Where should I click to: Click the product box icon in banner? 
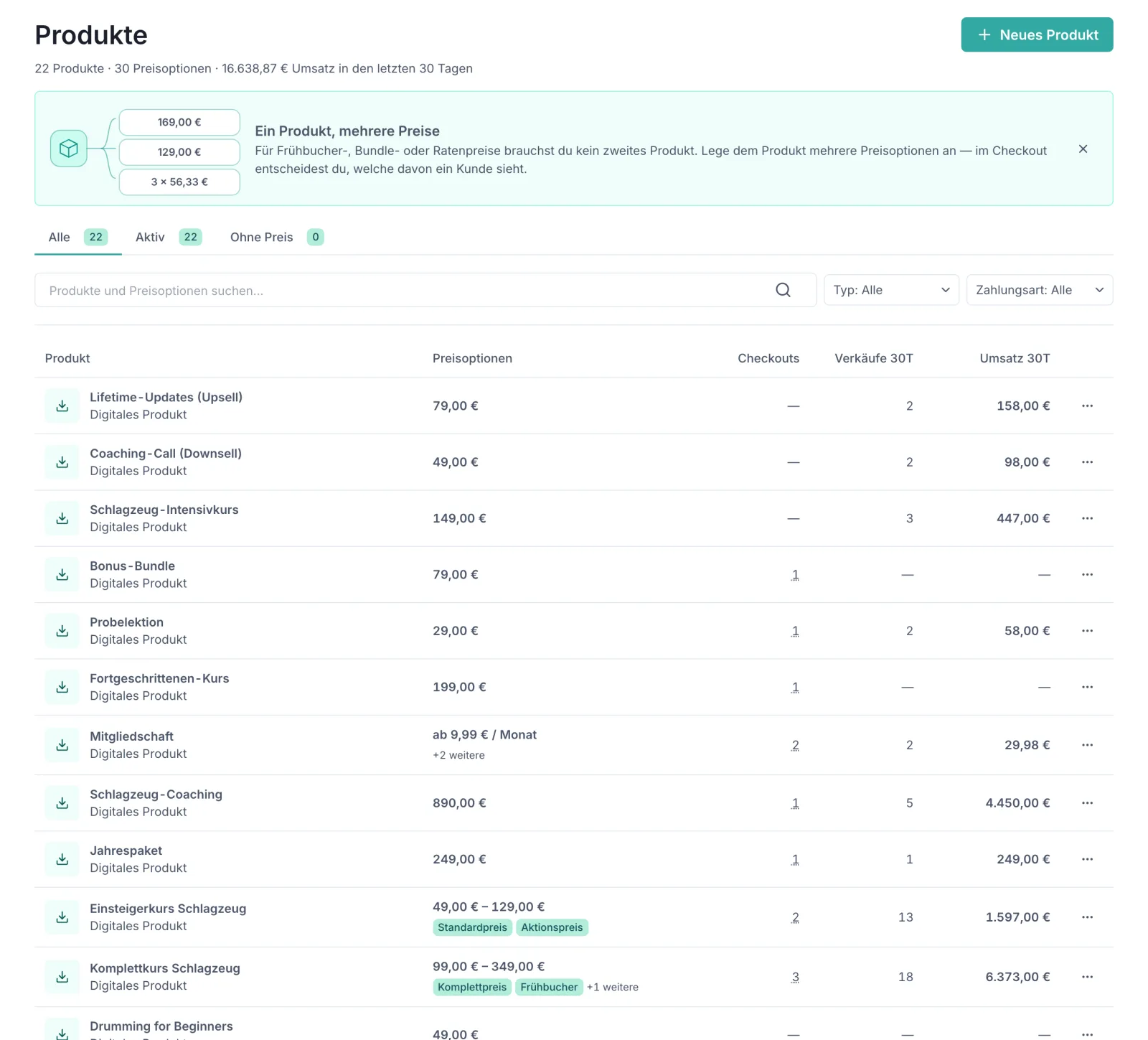click(x=69, y=149)
